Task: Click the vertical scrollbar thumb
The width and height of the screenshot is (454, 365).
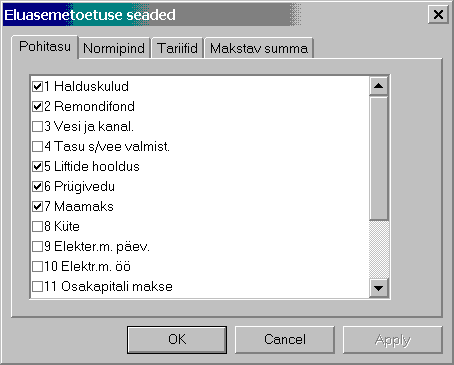Action: (378, 158)
